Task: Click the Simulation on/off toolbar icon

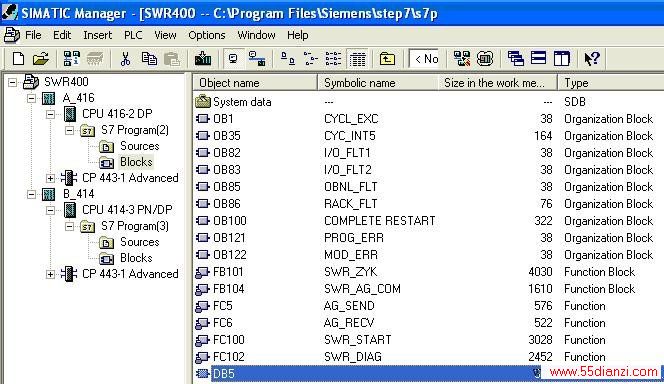Action: (485, 58)
